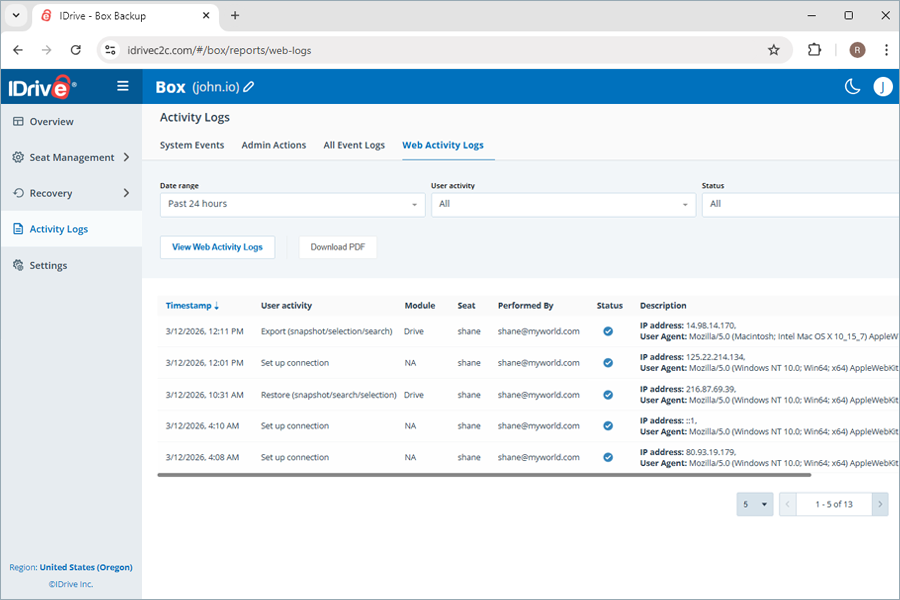Download the logs as PDF

coord(337,247)
